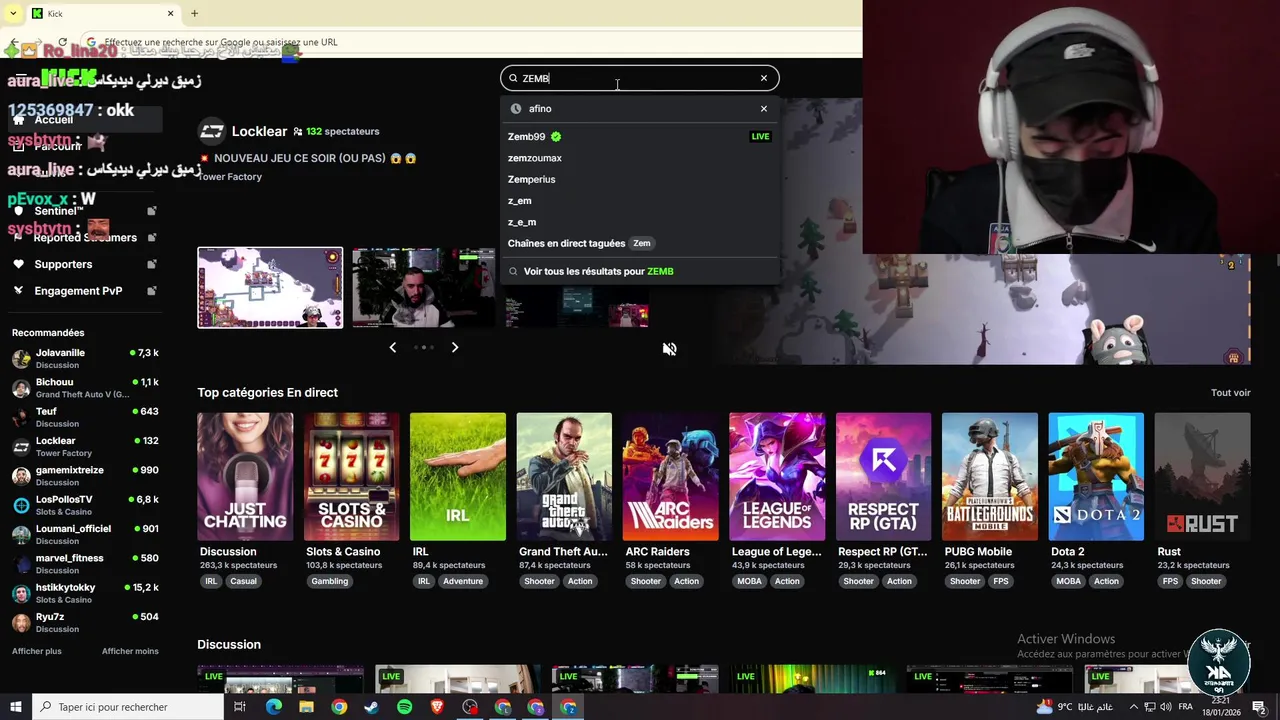
Task: Click the Casual tag under Discussion
Action: [243, 581]
